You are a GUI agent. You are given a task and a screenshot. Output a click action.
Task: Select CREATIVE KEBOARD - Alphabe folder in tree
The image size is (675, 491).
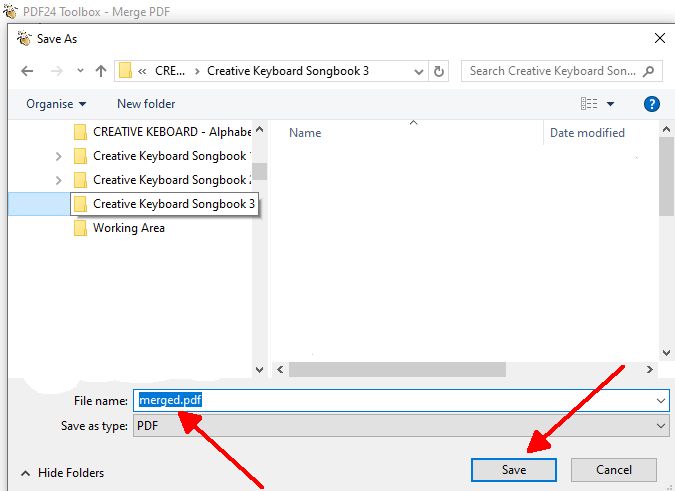(170, 132)
